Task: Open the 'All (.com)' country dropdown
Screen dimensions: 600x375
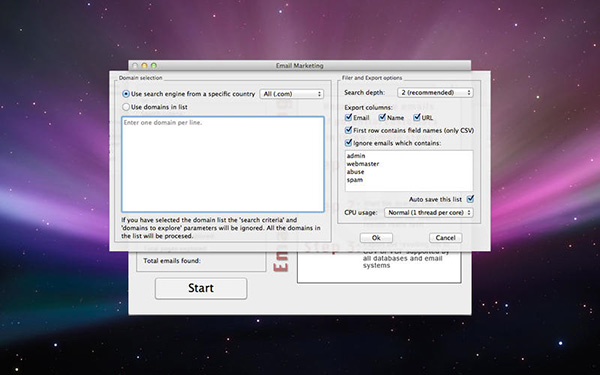Action: coord(292,94)
